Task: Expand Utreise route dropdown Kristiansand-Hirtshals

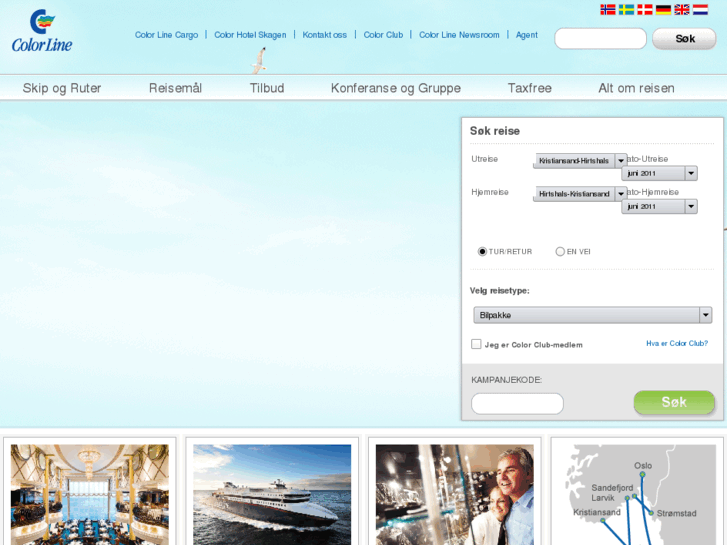Action: pyautogui.click(x=580, y=160)
